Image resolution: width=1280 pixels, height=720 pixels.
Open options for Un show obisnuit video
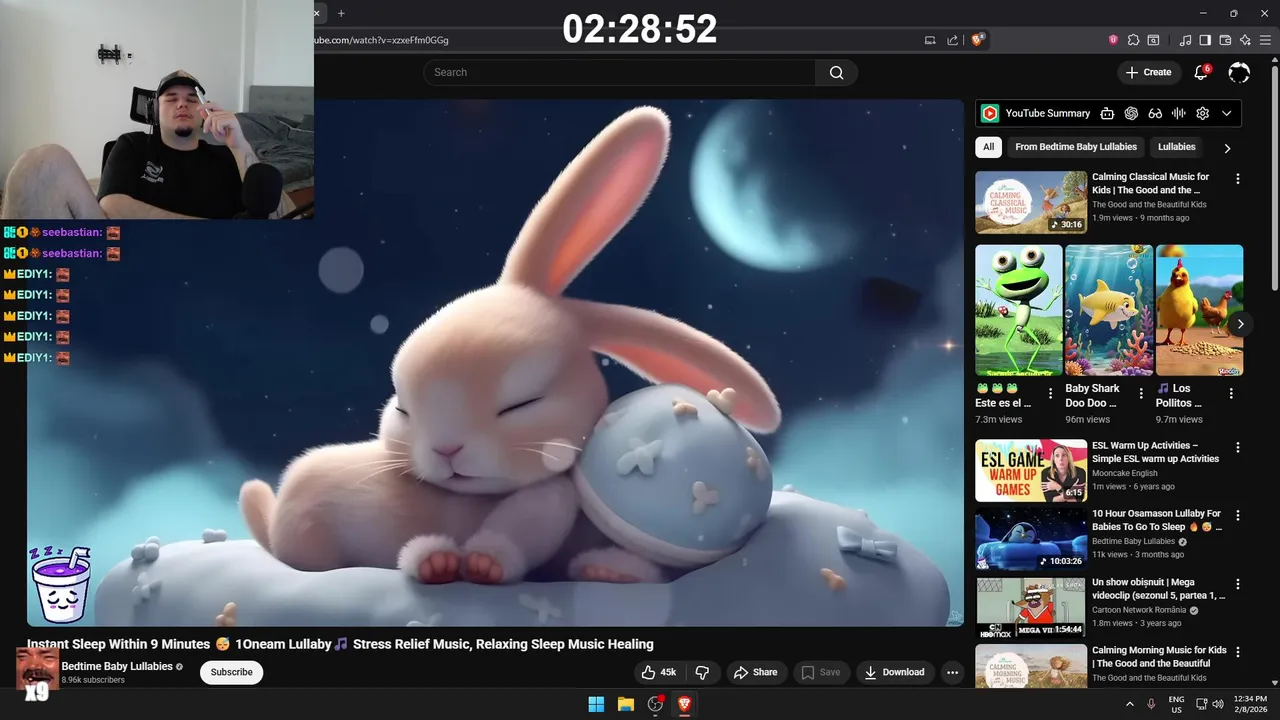pyautogui.click(x=1238, y=584)
